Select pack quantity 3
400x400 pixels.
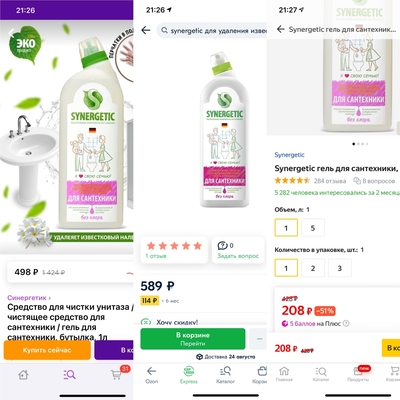click(x=340, y=268)
